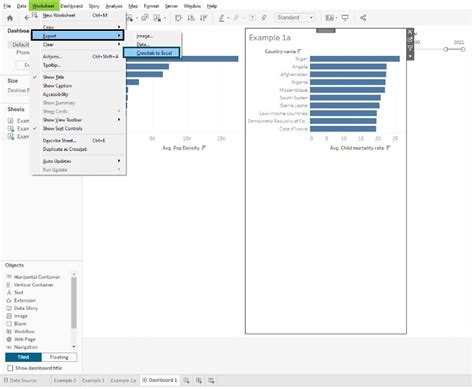
Task: Click left handle of year range slider
Action: tap(446, 49)
